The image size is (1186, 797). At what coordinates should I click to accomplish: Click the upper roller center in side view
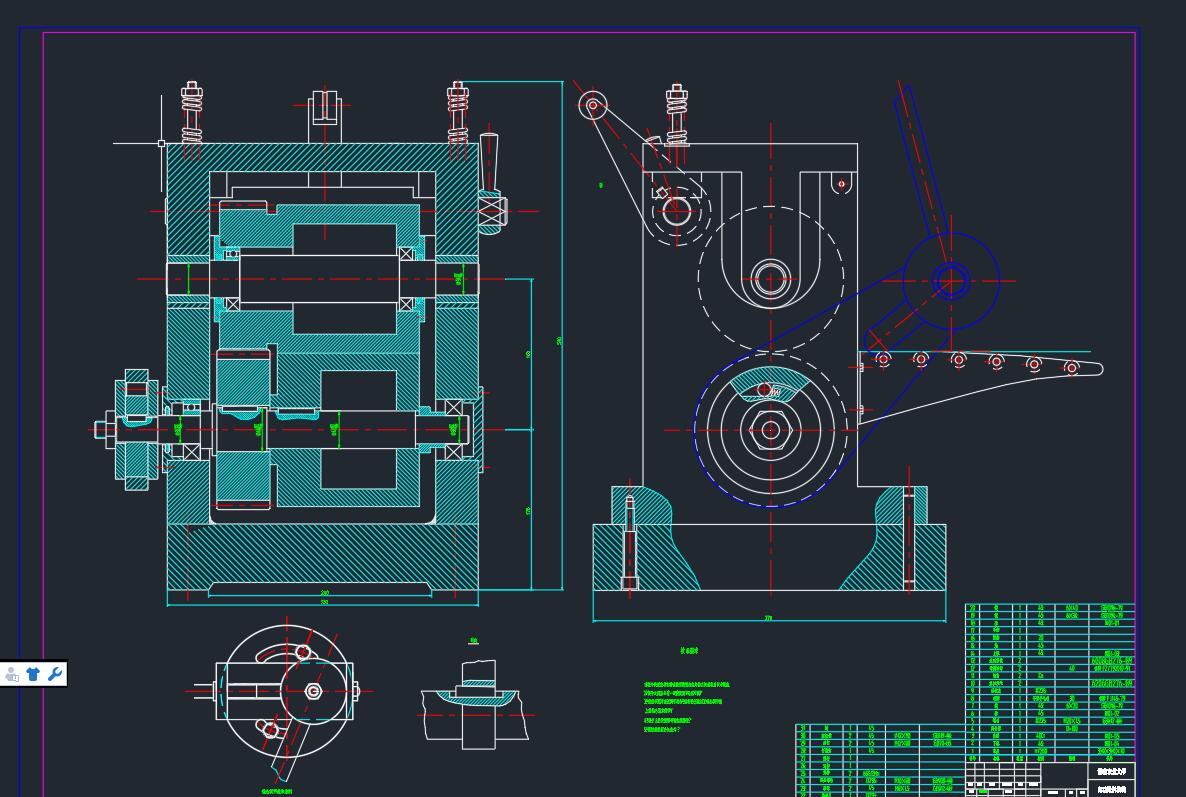770,278
